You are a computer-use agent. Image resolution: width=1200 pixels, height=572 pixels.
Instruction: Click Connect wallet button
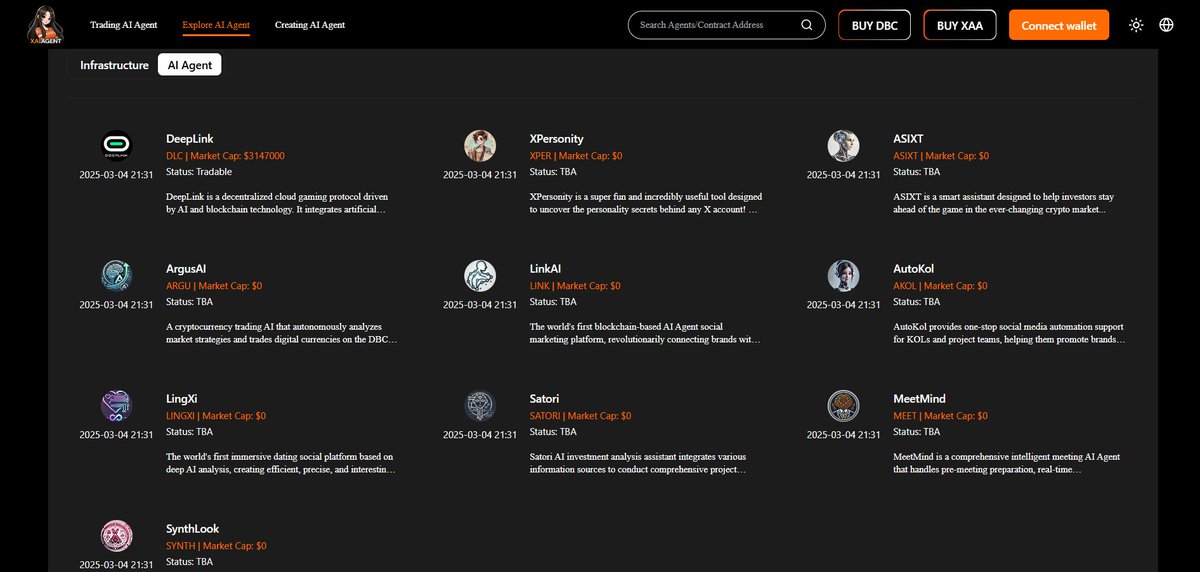point(1059,25)
